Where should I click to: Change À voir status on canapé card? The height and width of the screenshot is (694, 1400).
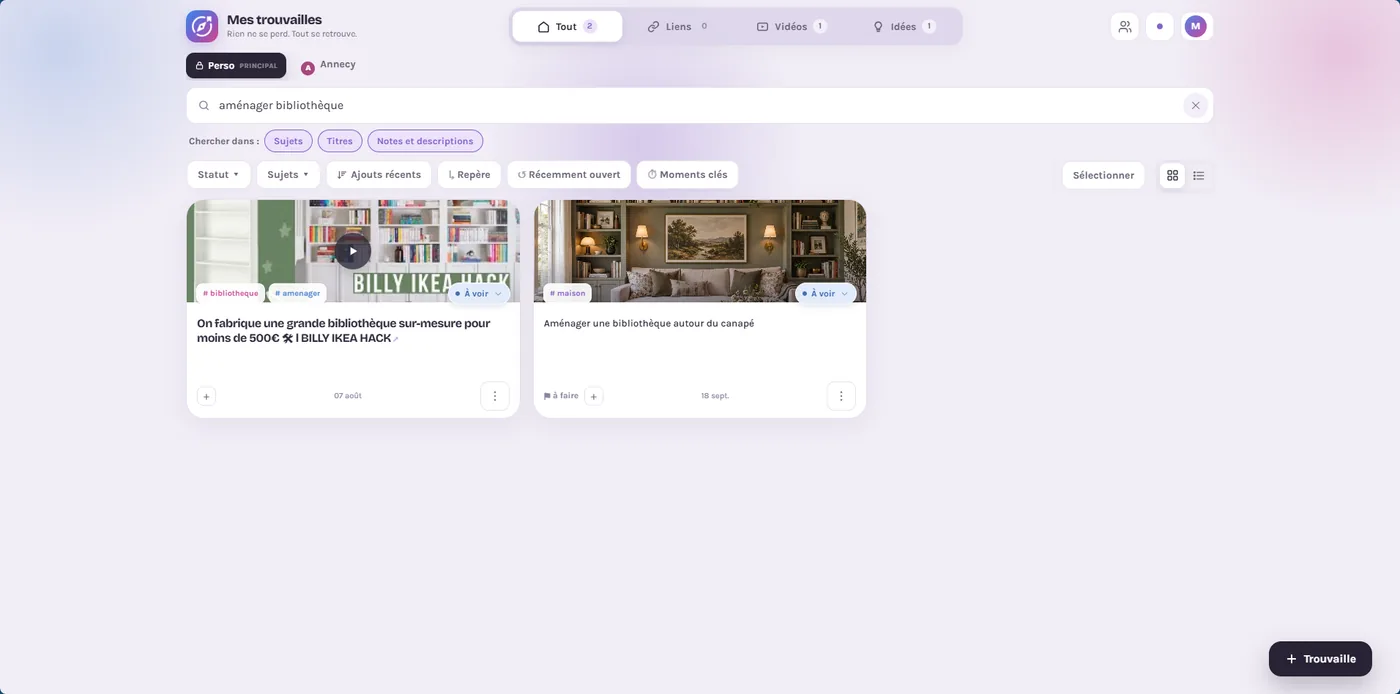(x=825, y=294)
